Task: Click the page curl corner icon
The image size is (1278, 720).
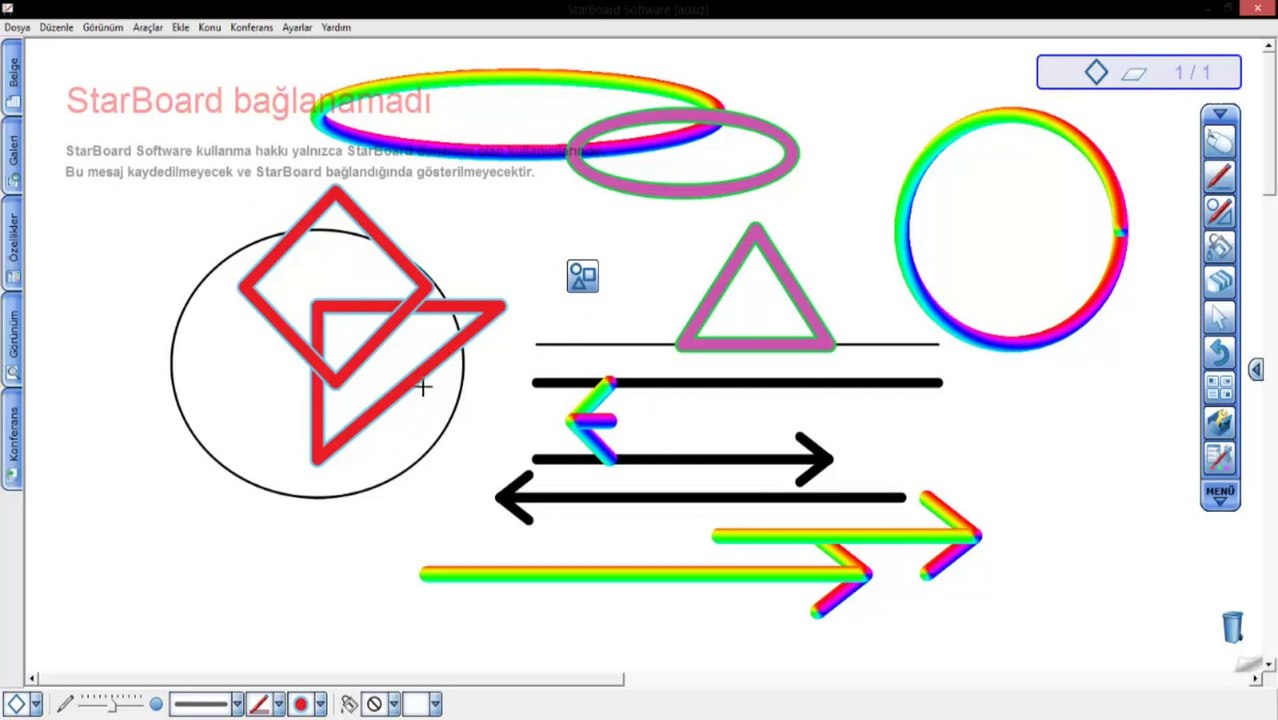Action: (1248, 664)
